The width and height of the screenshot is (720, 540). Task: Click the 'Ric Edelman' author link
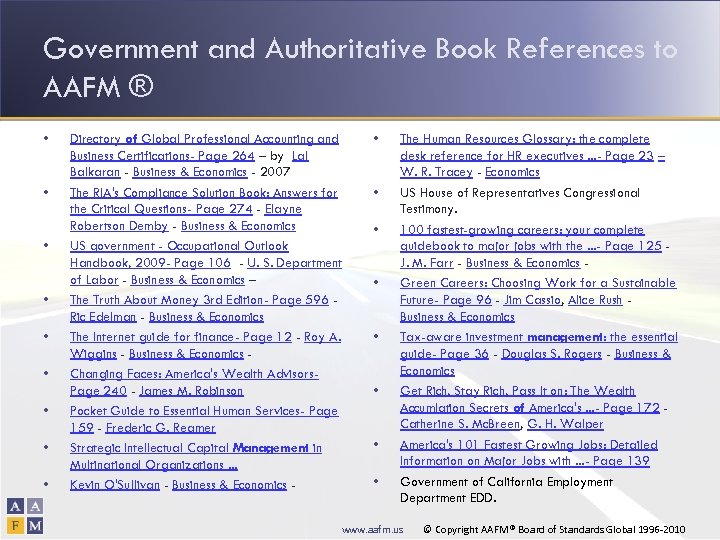pos(103,317)
